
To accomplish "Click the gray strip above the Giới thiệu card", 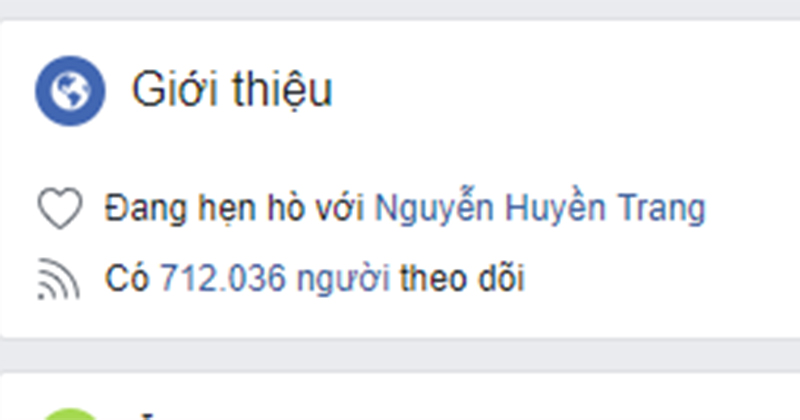I will coord(400,9).
